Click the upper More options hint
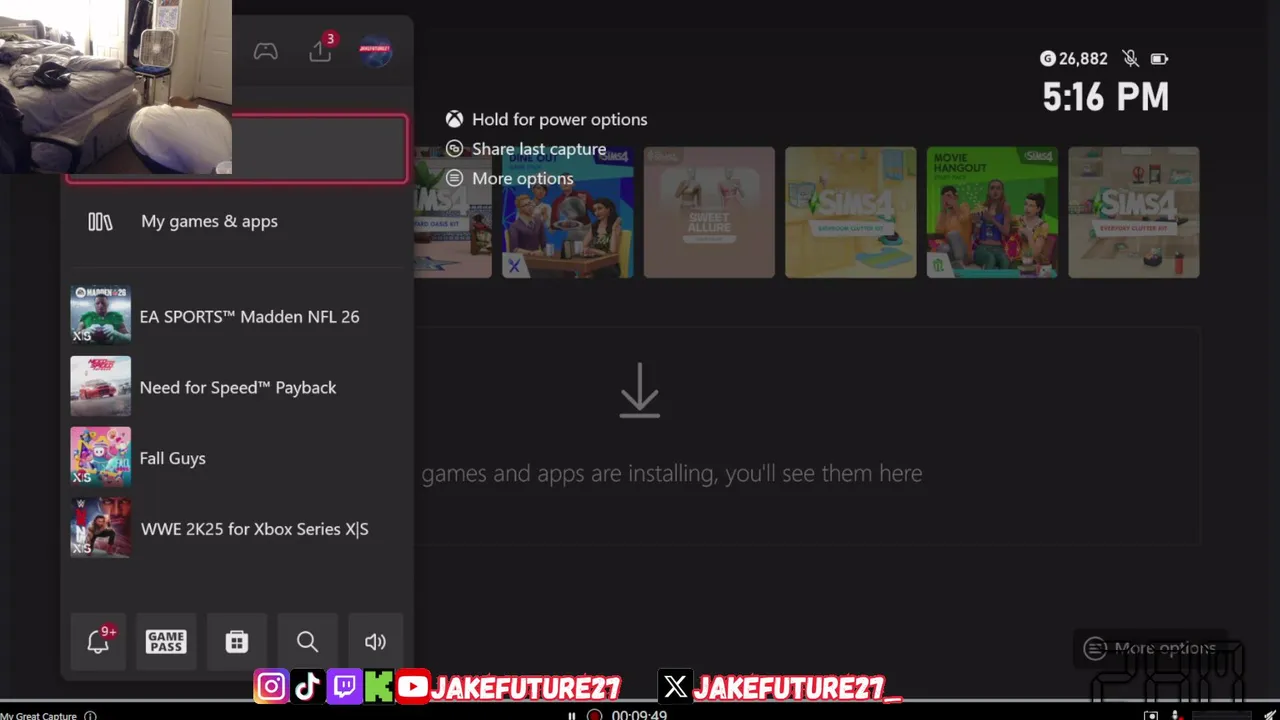Screen dimensions: 1280x720 (522, 178)
